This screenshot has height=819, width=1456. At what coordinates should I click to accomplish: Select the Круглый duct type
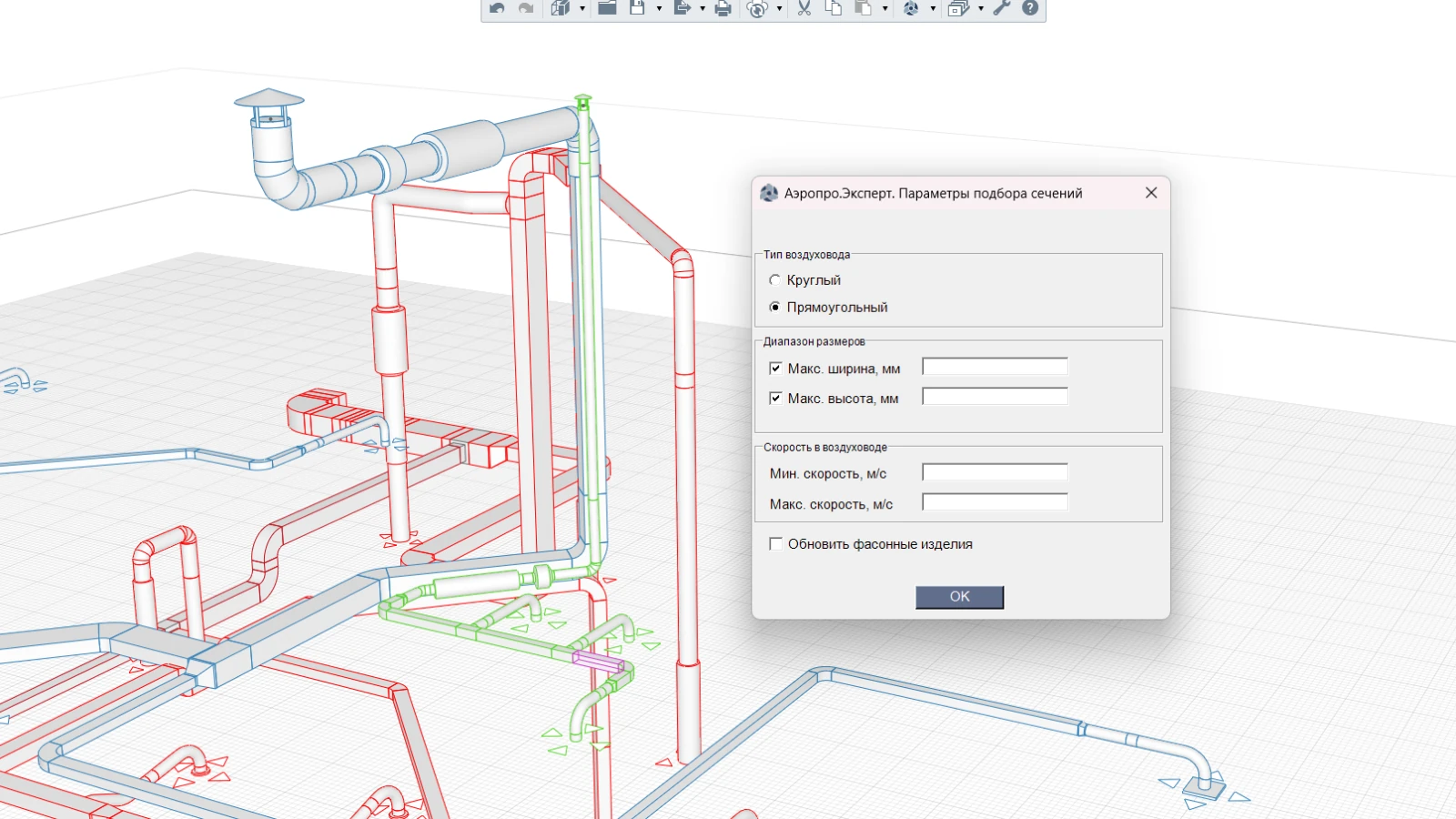[775, 280]
